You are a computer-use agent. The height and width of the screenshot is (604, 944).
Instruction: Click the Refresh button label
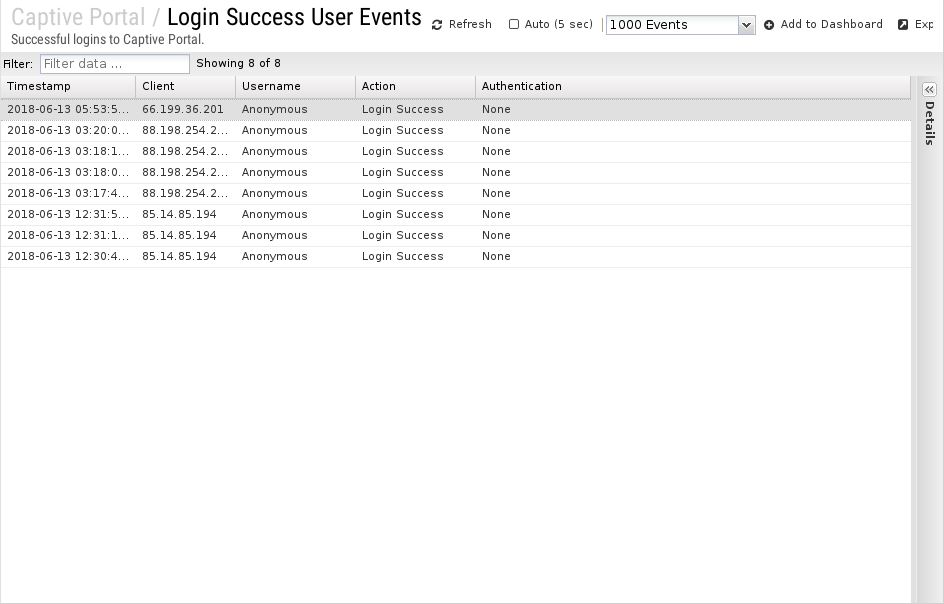pos(470,24)
